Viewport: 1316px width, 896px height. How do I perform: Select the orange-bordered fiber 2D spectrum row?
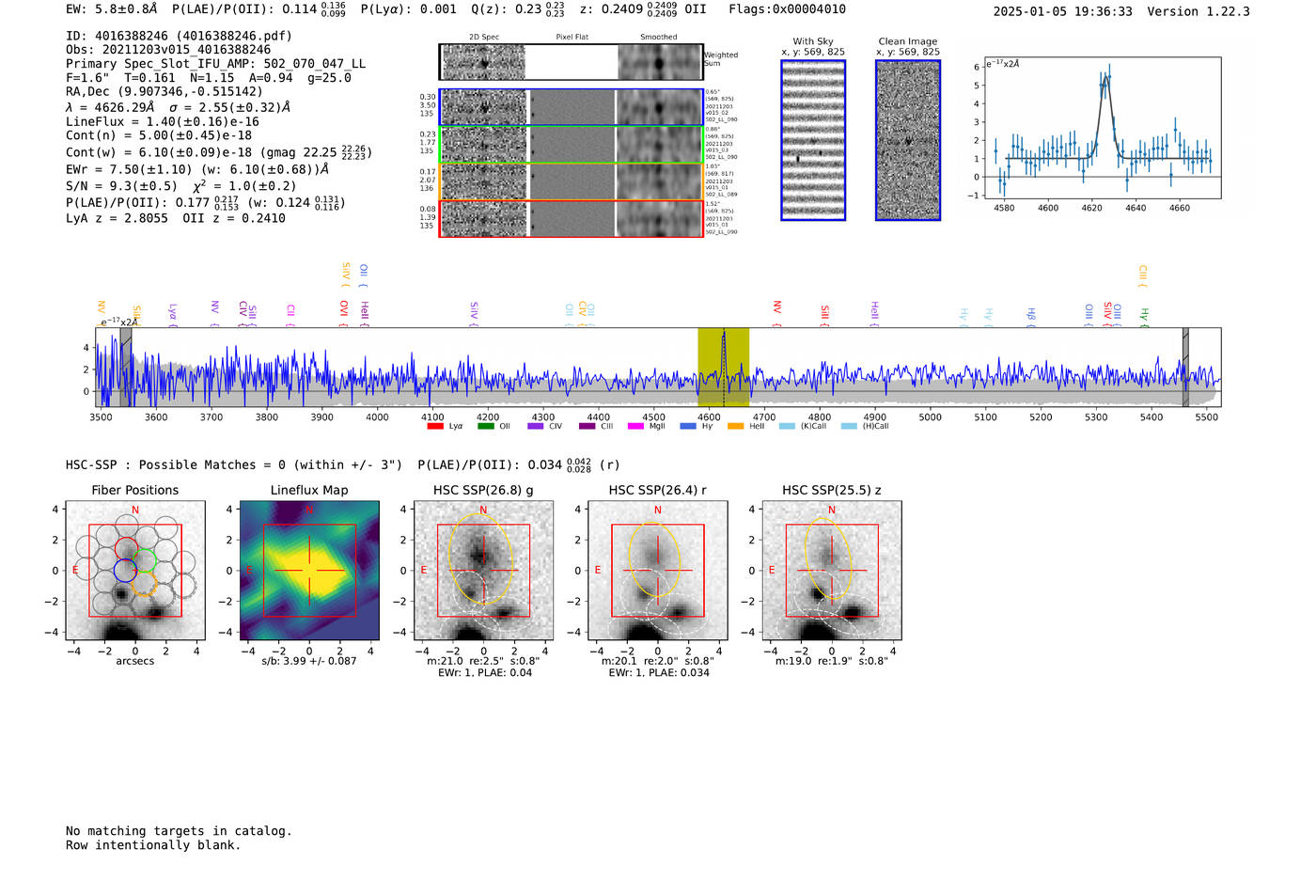pos(572,181)
